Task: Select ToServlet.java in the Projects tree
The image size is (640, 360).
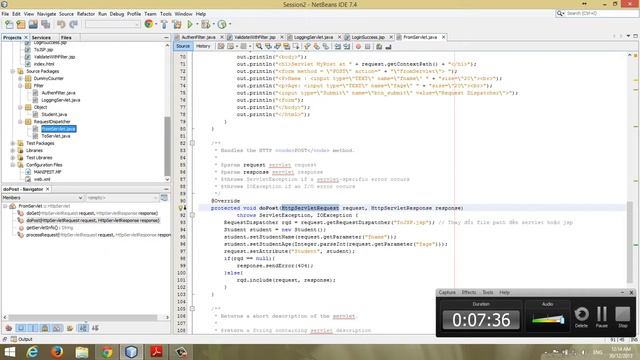Action: click(x=56, y=136)
